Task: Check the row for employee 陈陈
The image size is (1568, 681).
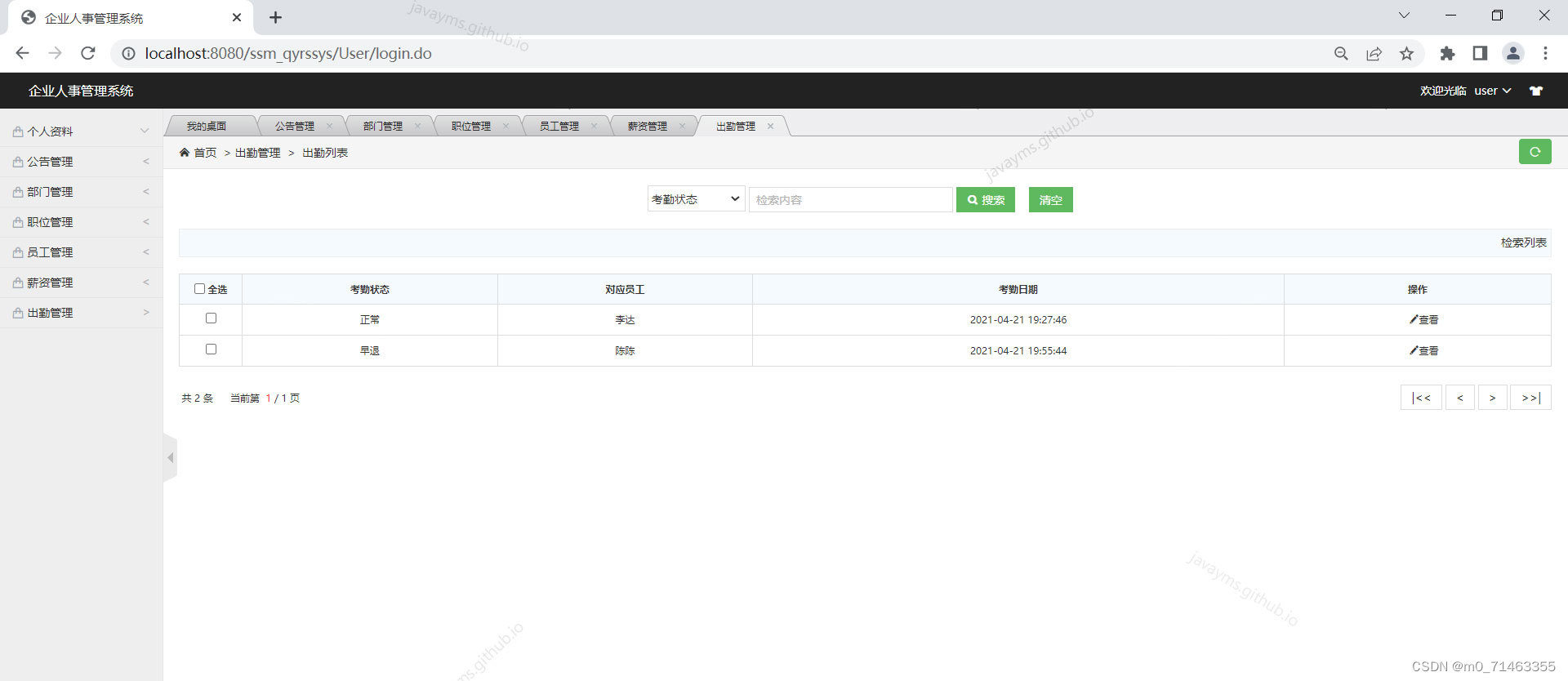Action: tap(211, 349)
